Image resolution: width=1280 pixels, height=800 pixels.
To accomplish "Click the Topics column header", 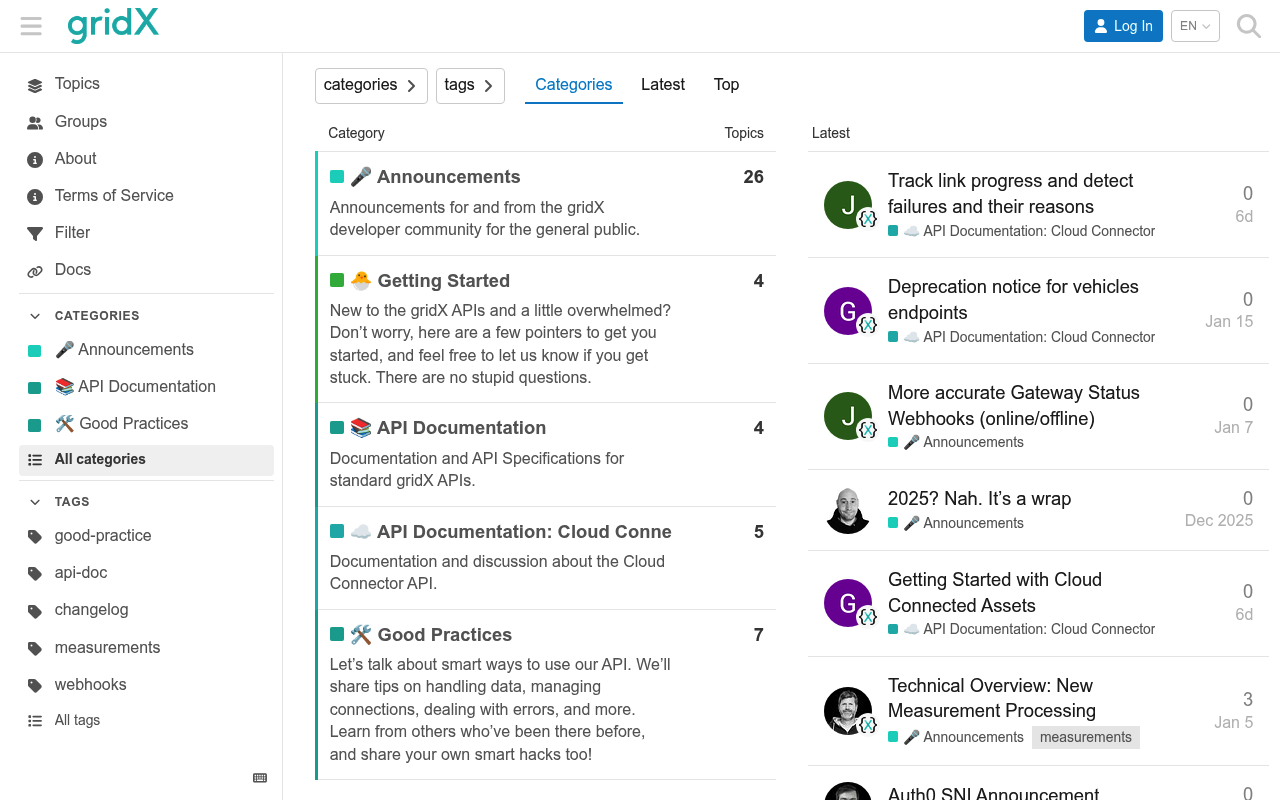I will point(744,133).
